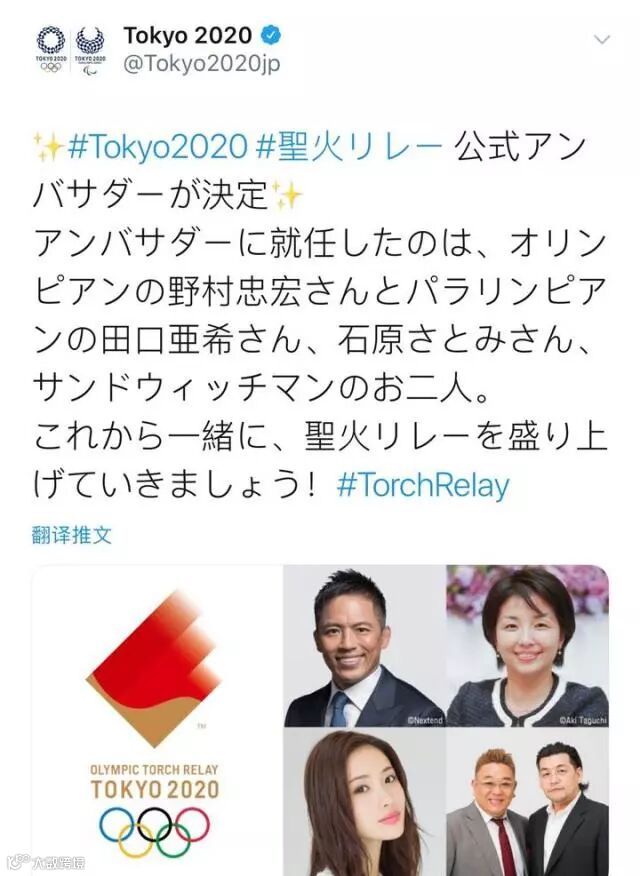Click the Olympic rings in the logo

(x=155, y=831)
